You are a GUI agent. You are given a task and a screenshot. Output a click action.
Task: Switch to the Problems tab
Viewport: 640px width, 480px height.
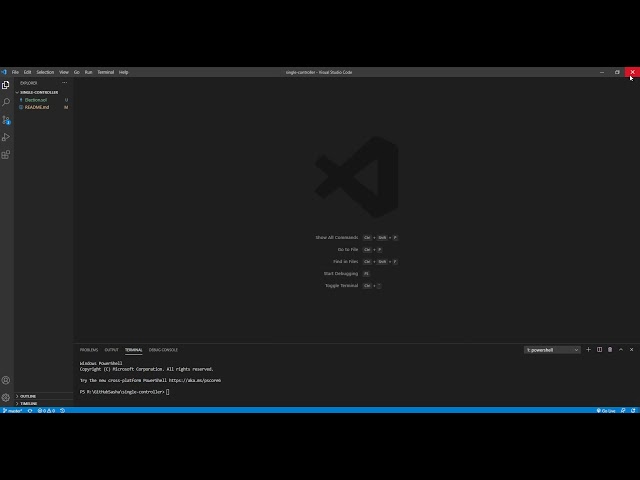[x=89, y=350]
